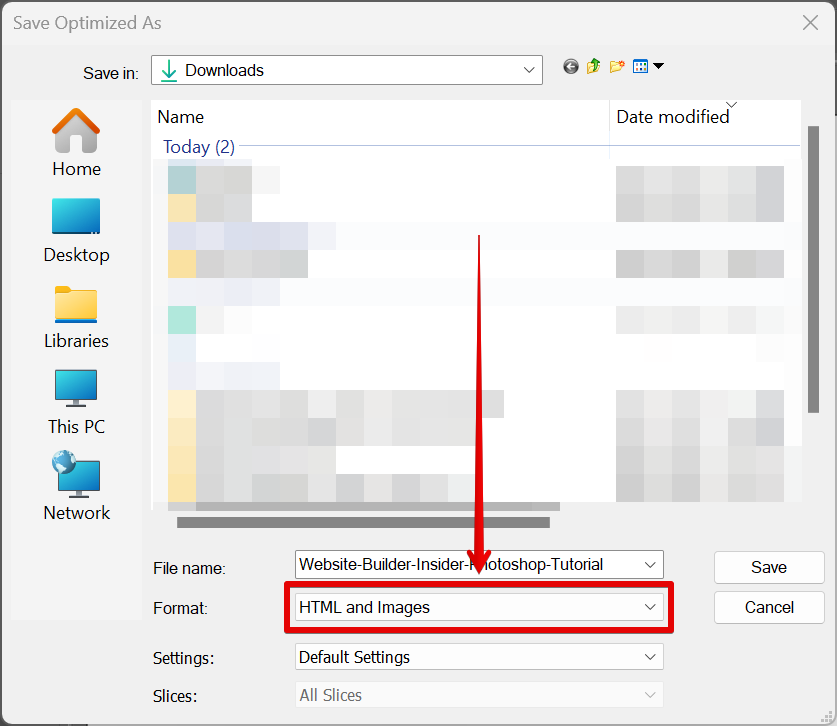837x726 pixels.
Task: Open the View menu icon
Action: pos(640,67)
